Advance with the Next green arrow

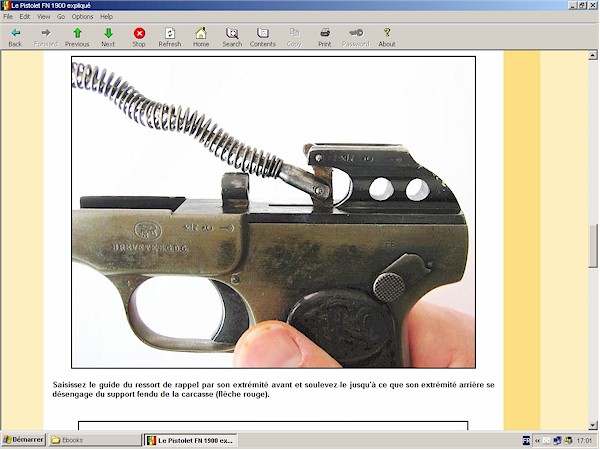click(x=108, y=37)
